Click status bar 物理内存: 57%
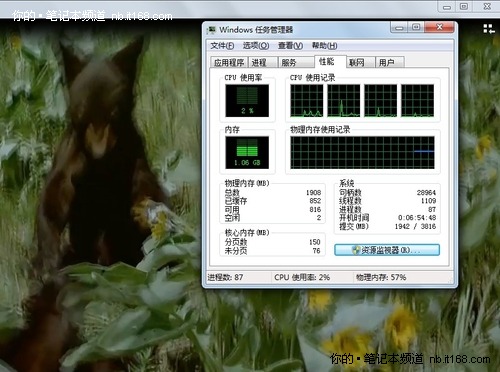 point(381,277)
